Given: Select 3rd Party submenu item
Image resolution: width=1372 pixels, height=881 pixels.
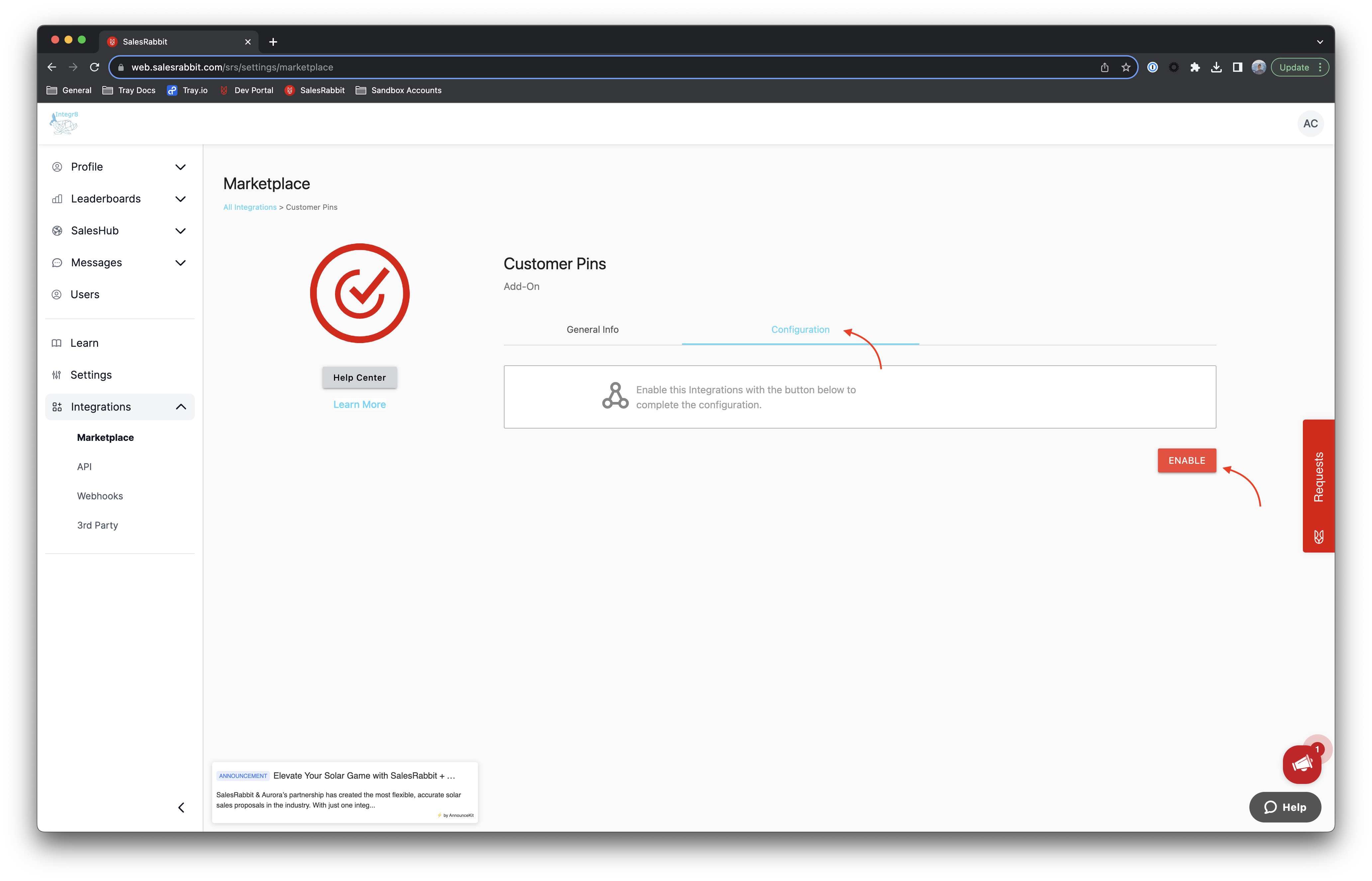Looking at the screenshot, I should tap(97, 525).
